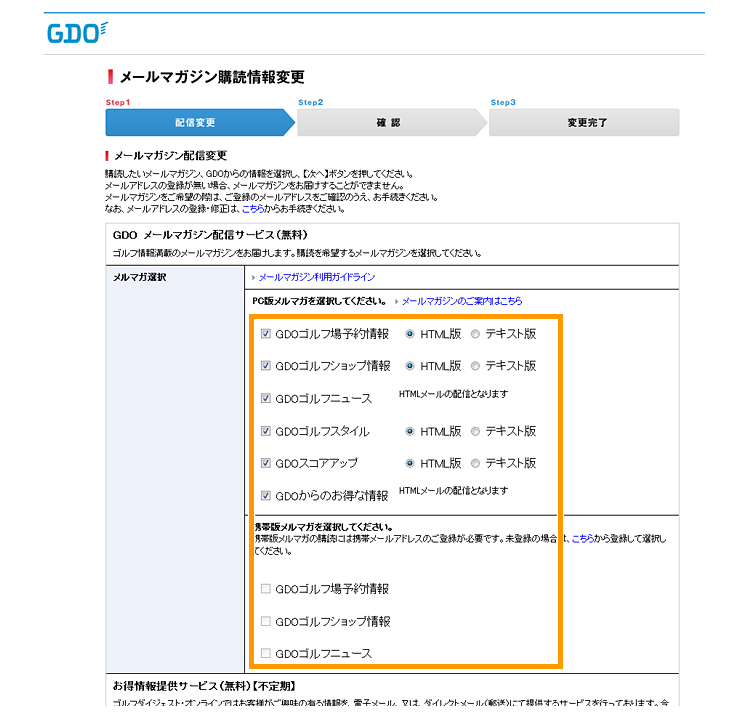Select テキスト版 for GDOゴルフ場予約情報
730x716 pixels.
475,334
